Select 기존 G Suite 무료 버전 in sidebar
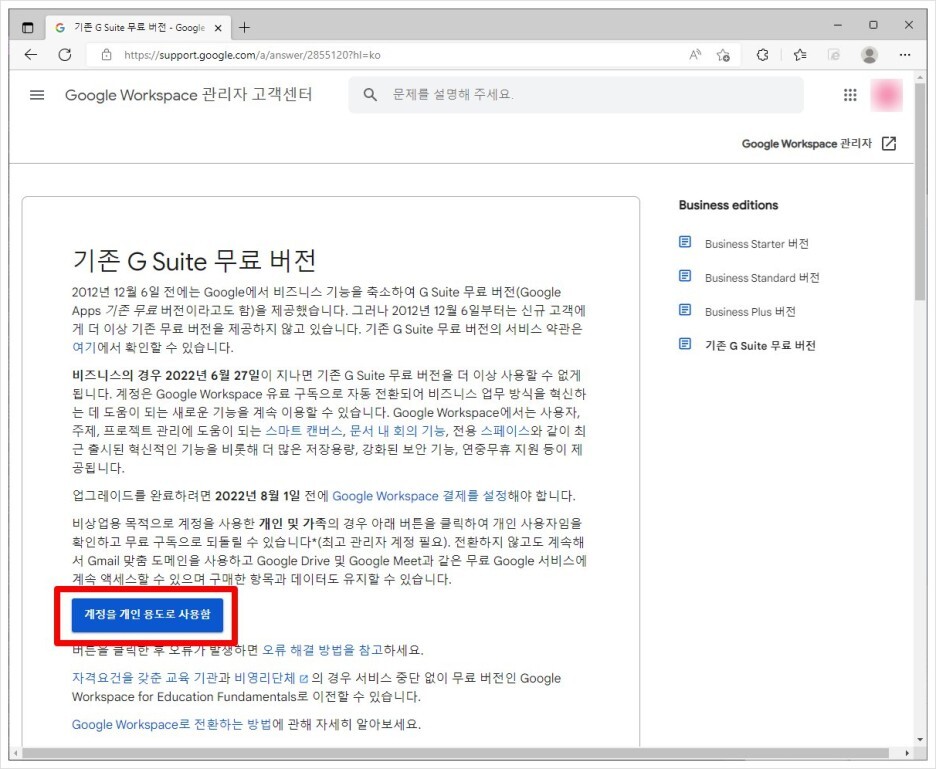The image size is (936, 769). click(760, 346)
